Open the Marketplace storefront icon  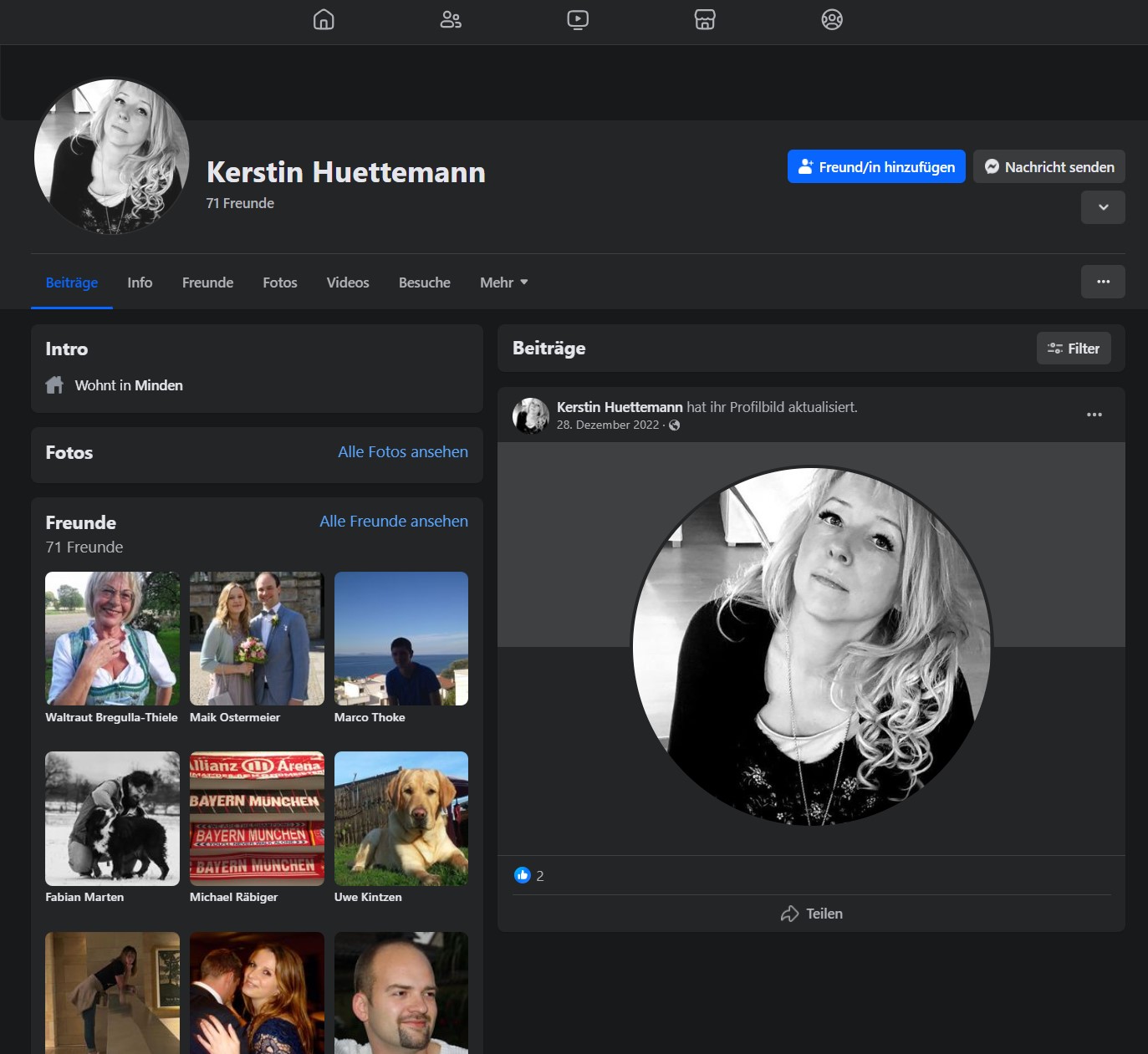705,19
